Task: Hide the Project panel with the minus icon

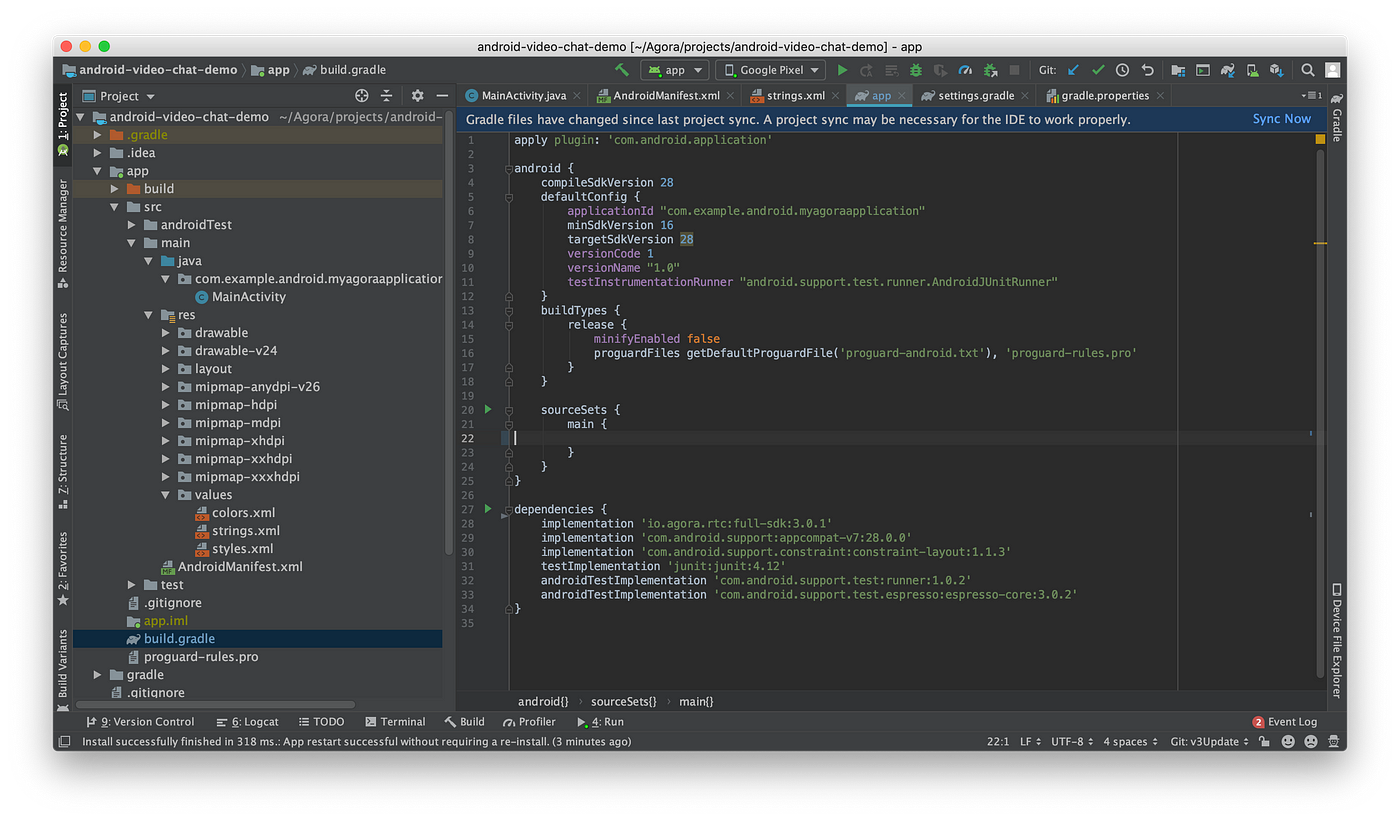Action: coord(442,96)
